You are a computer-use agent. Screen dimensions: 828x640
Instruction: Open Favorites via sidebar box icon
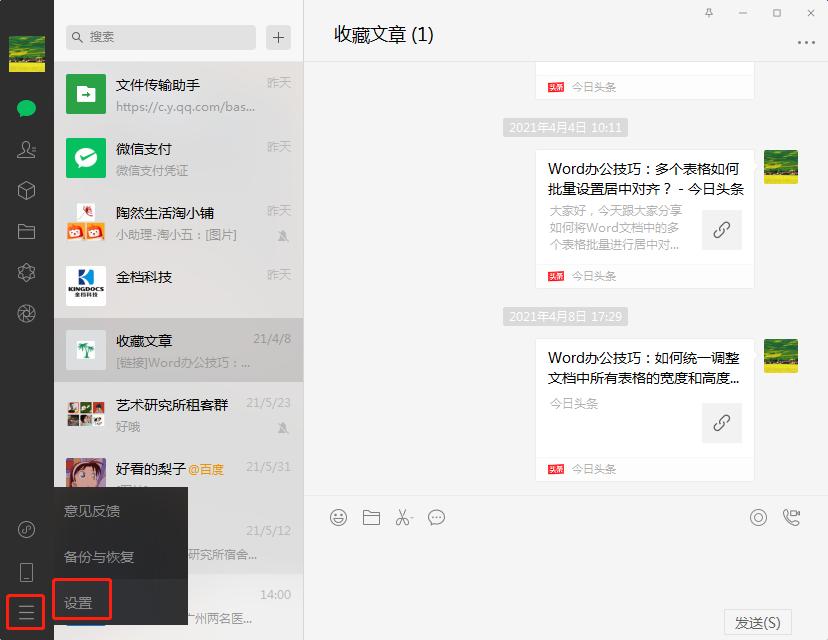25,190
